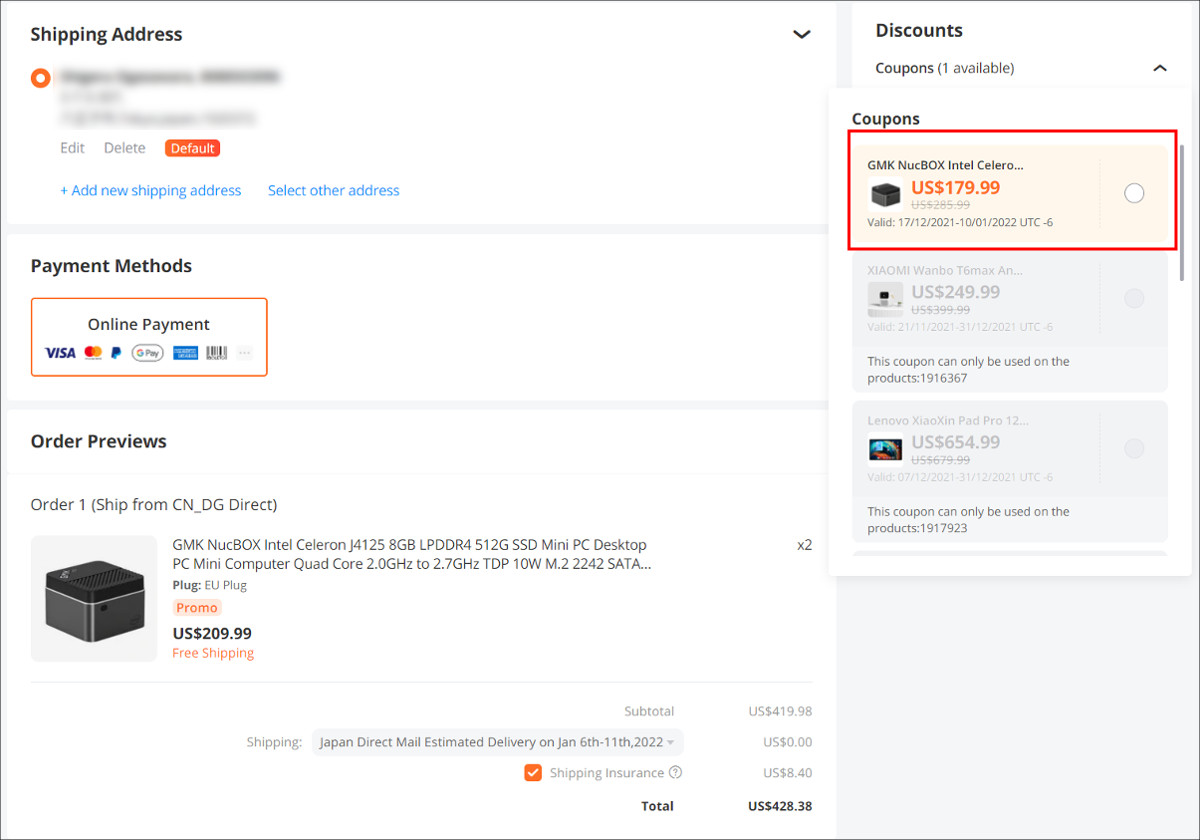This screenshot has width=1200, height=840.
Task: Delete the shipping address
Action: [125, 148]
